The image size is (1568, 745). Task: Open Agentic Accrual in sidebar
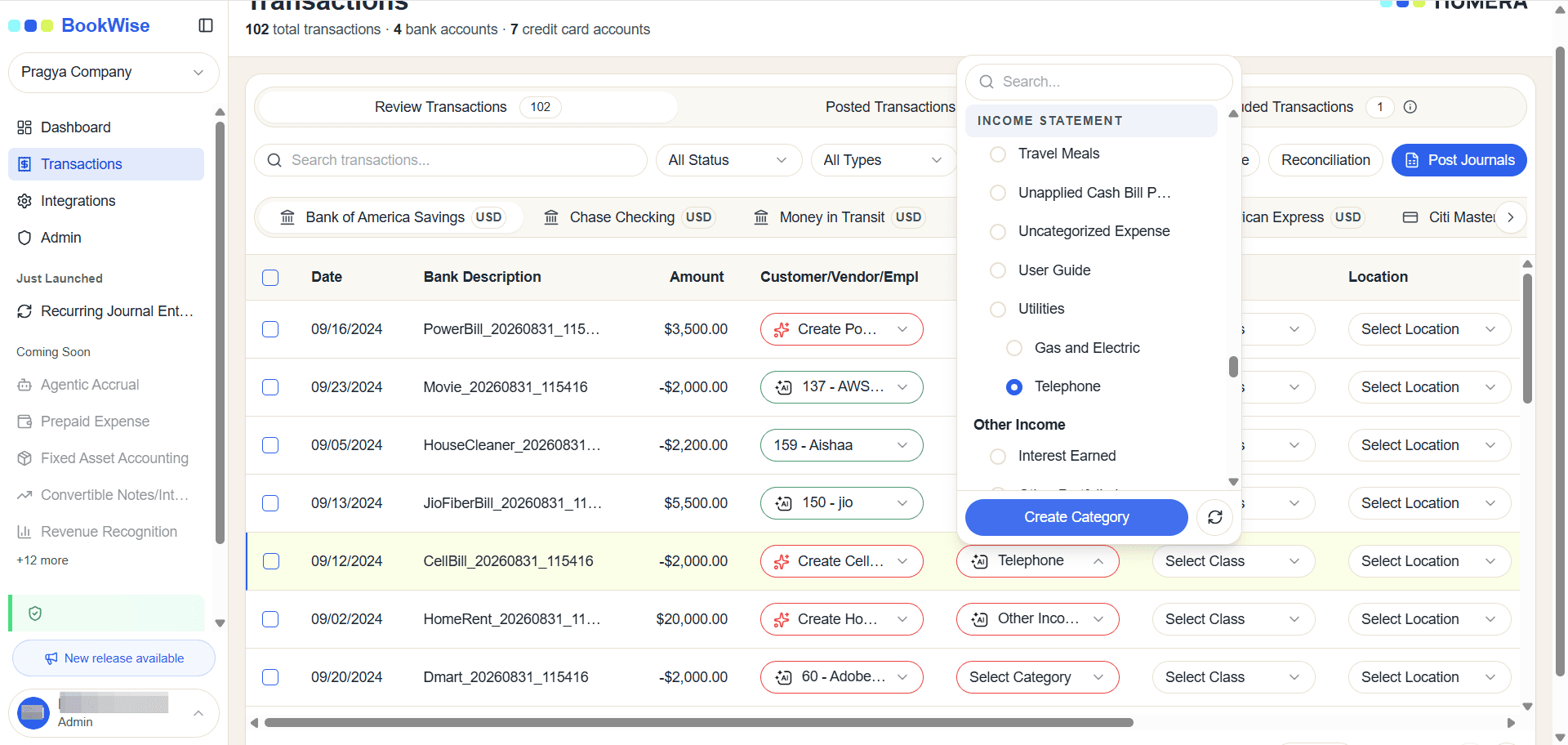[x=106, y=385]
